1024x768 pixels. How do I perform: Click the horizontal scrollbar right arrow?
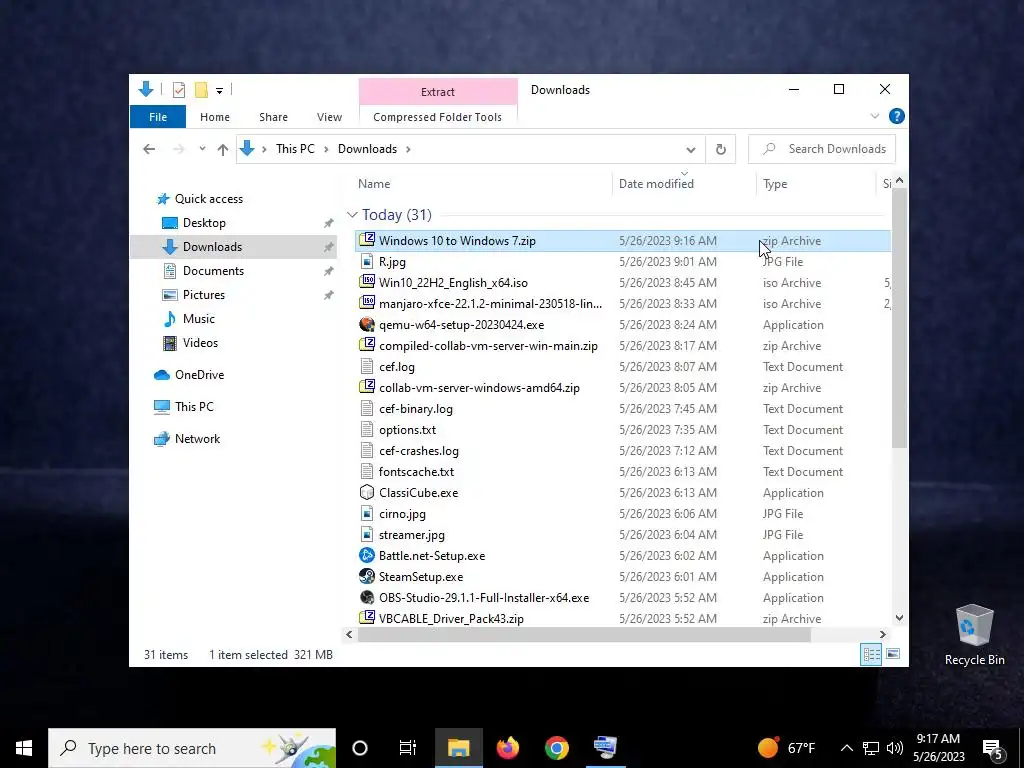pos(882,634)
